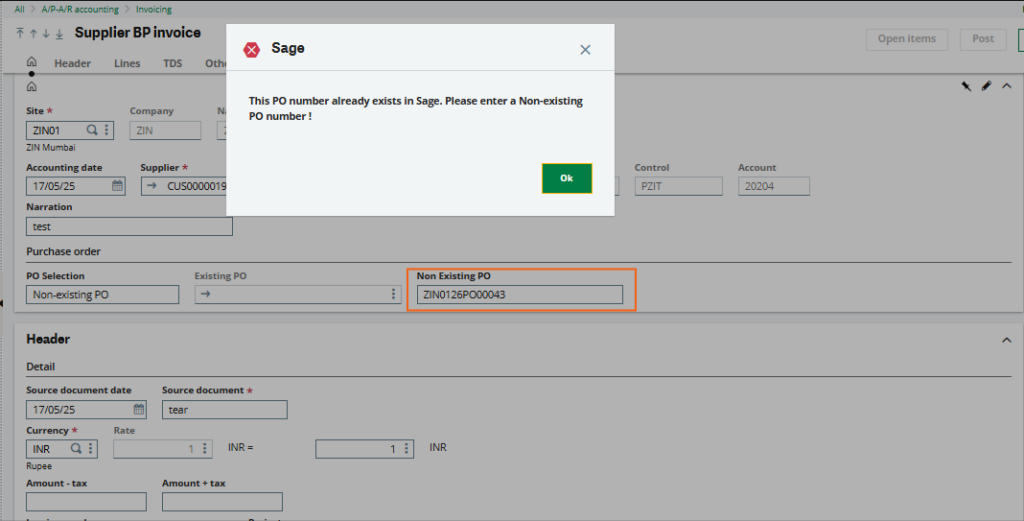Open Existing PO actions menu dots
This screenshot has height=521, width=1024.
click(x=393, y=294)
